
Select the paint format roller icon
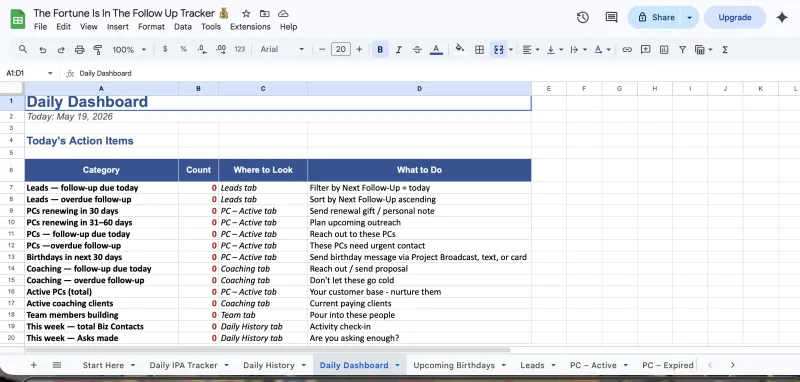point(97,49)
